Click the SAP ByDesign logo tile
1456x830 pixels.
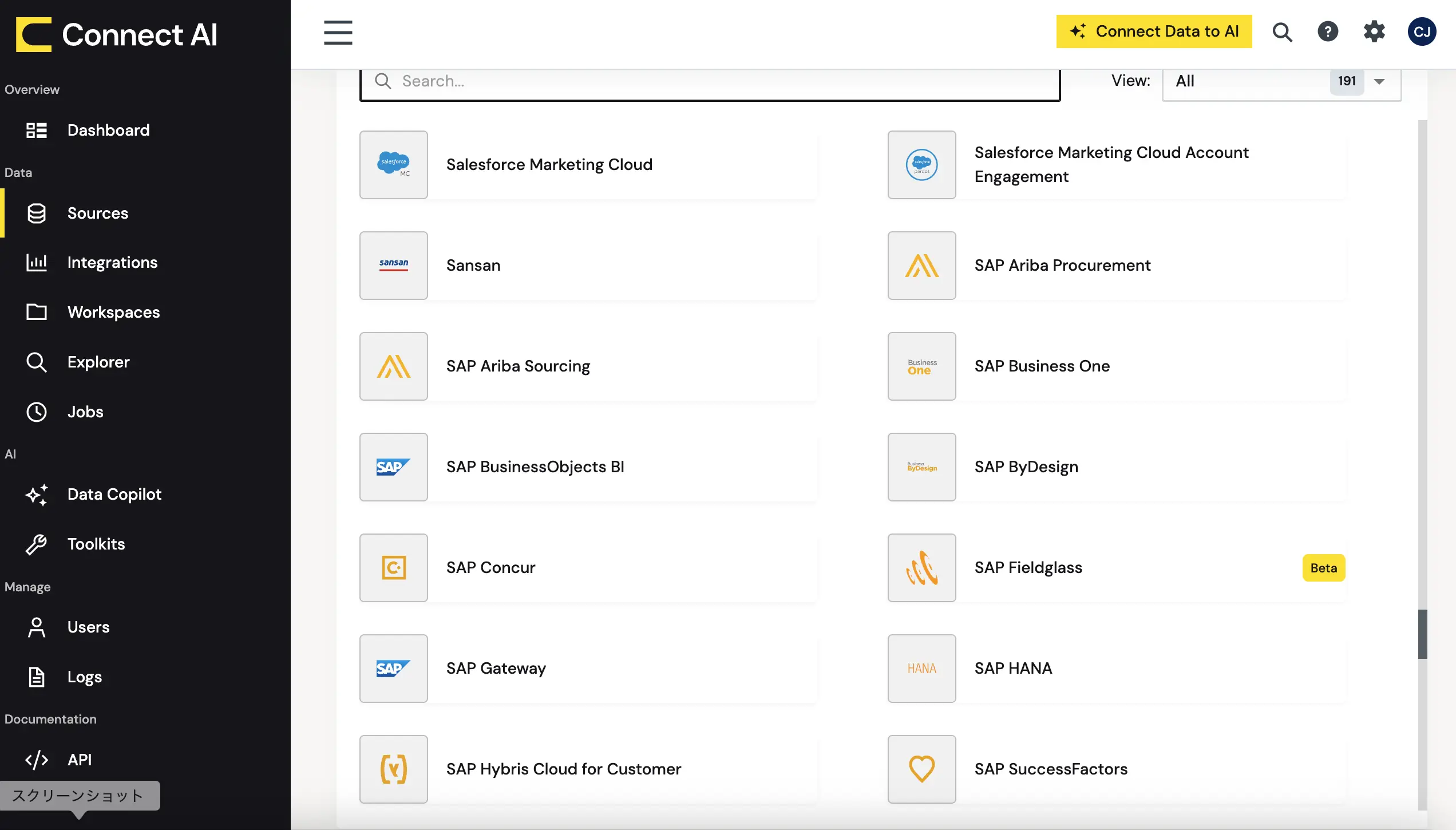pyautogui.click(x=922, y=467)
